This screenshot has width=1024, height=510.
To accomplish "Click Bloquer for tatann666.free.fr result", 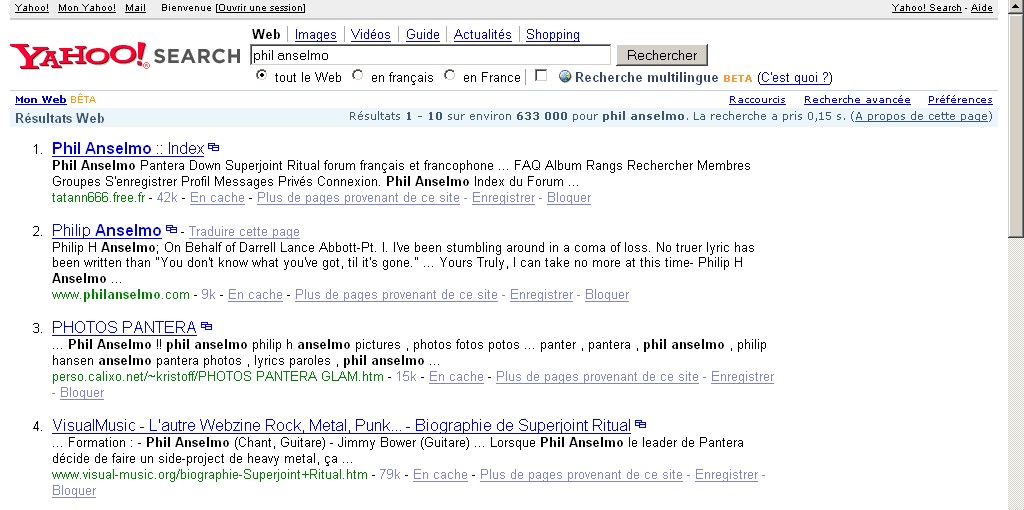I will (x=569, y=197).
